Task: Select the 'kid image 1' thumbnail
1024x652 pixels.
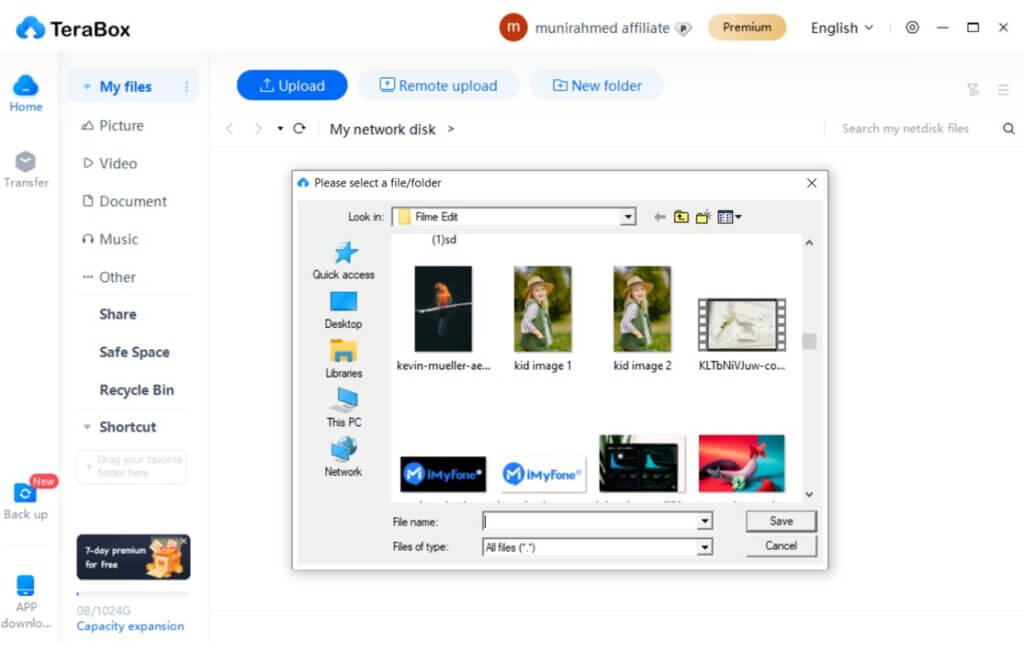Action: pyautogui.click(x=542, y=310)
